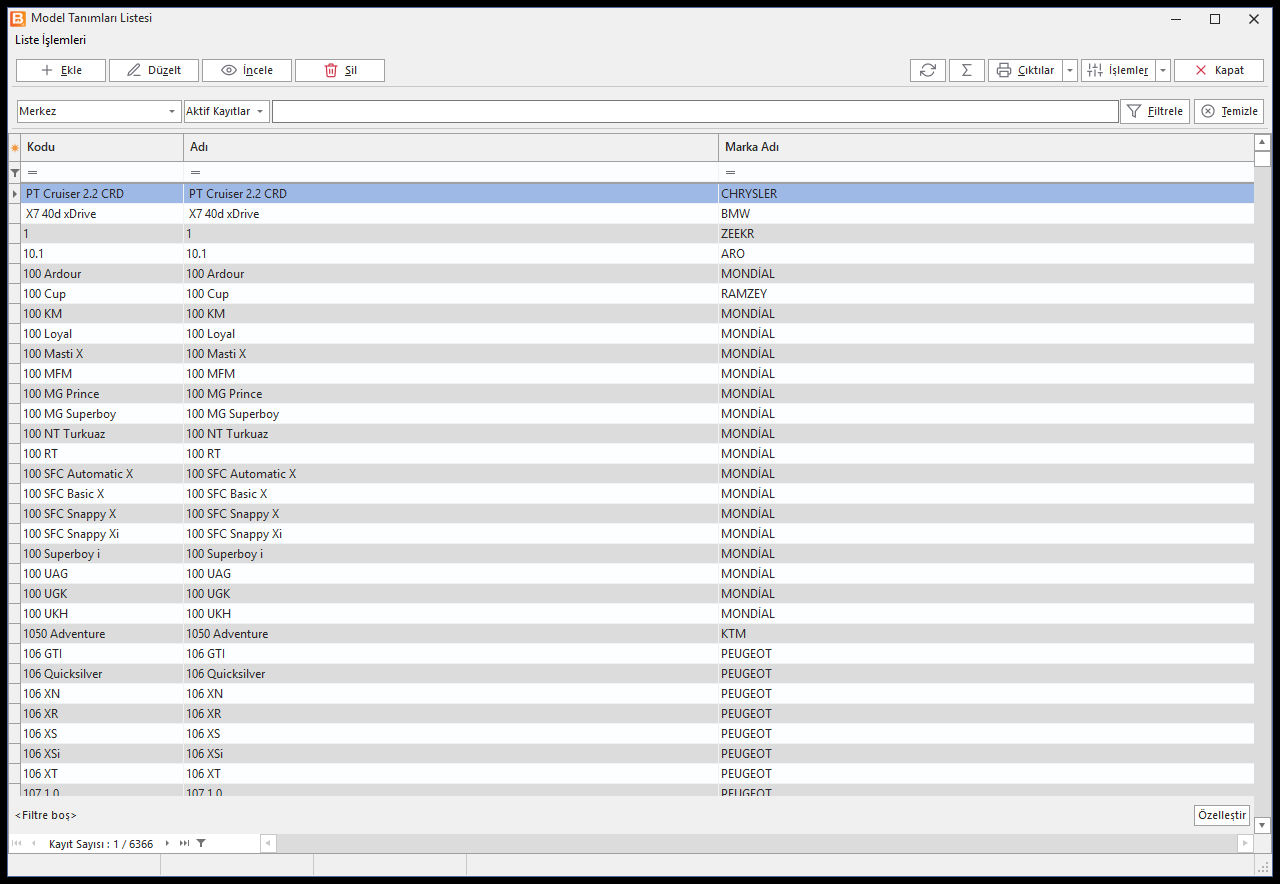Sort by the Marka Adı column header
Image resolution: width=1280 pixels, height=884 pixels.
point(986,147)
